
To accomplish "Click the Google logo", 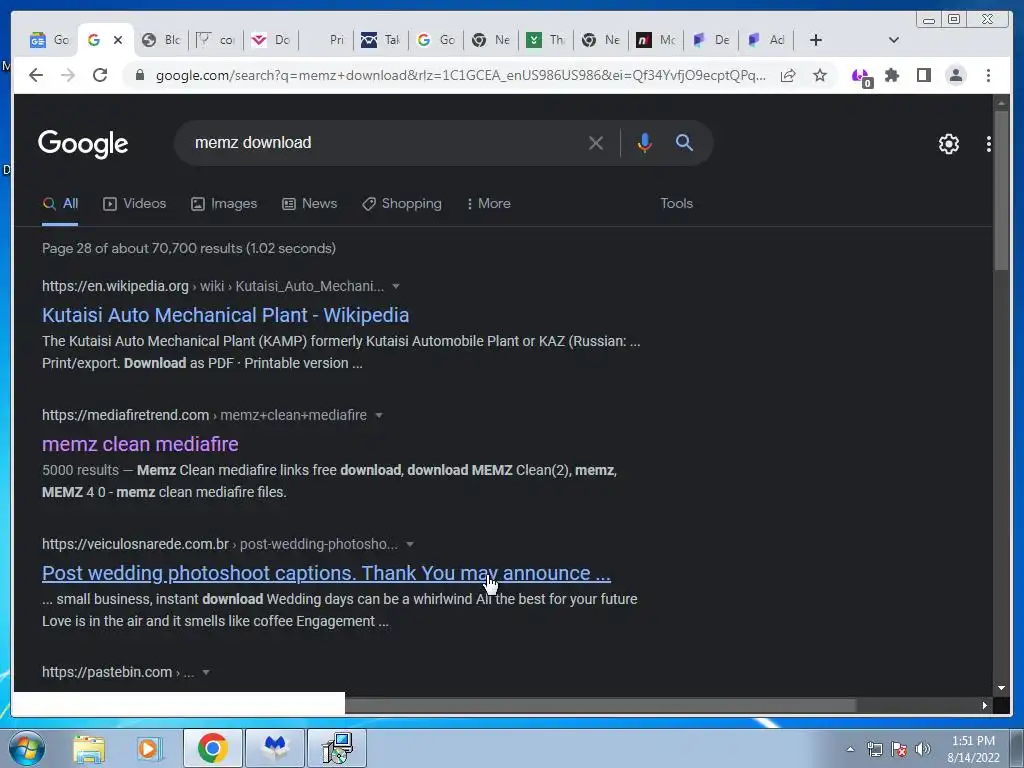I will point(83,144).
